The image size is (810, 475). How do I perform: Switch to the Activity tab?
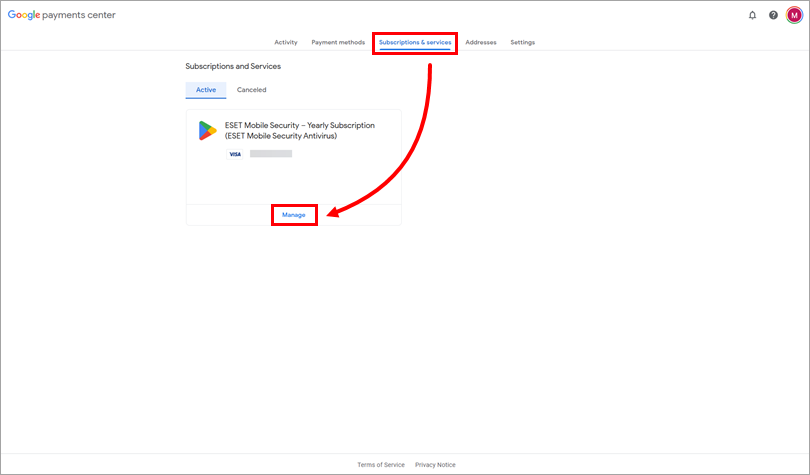(x=286, y=43)
